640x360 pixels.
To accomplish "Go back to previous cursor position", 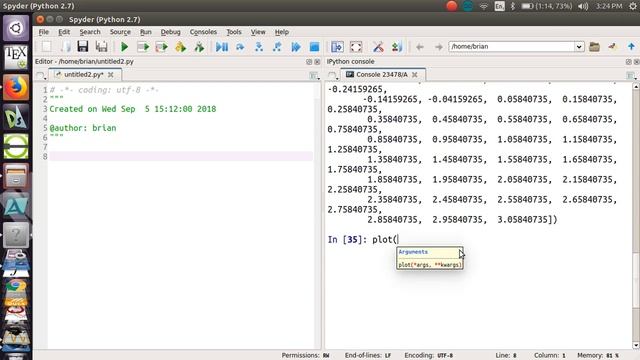I will (420, 47).
